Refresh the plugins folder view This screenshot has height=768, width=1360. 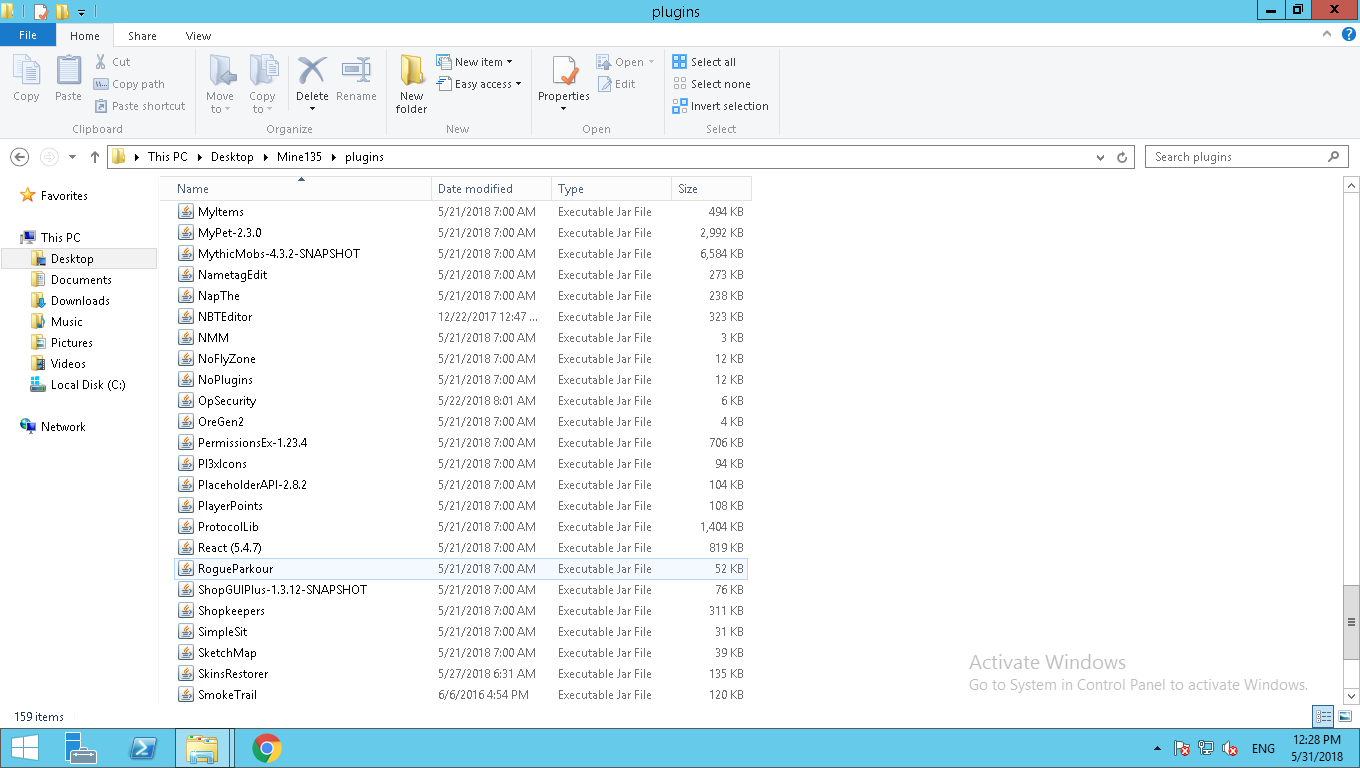point(1122,157)
